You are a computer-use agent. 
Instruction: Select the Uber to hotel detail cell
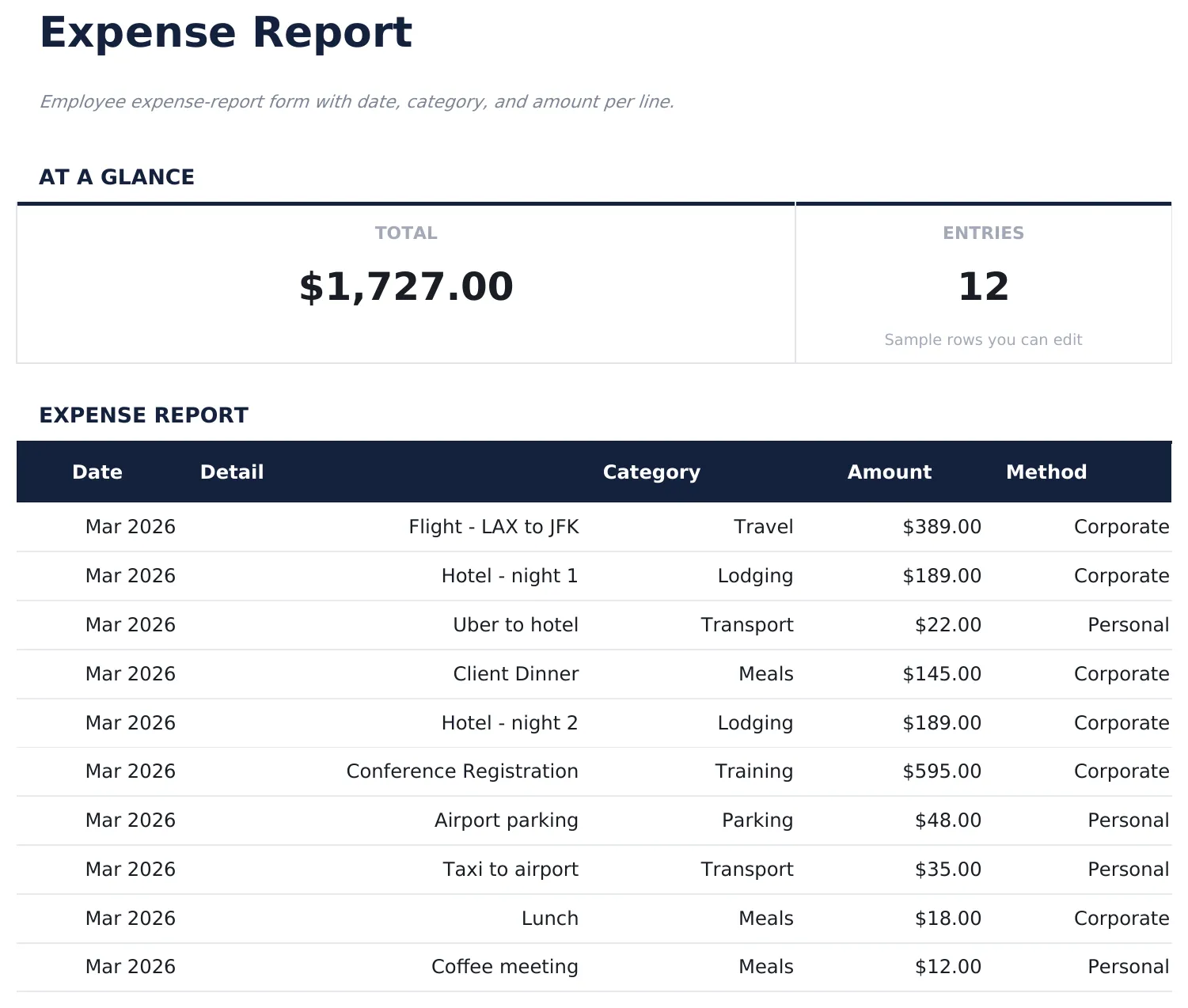click(x=515, y=624)
